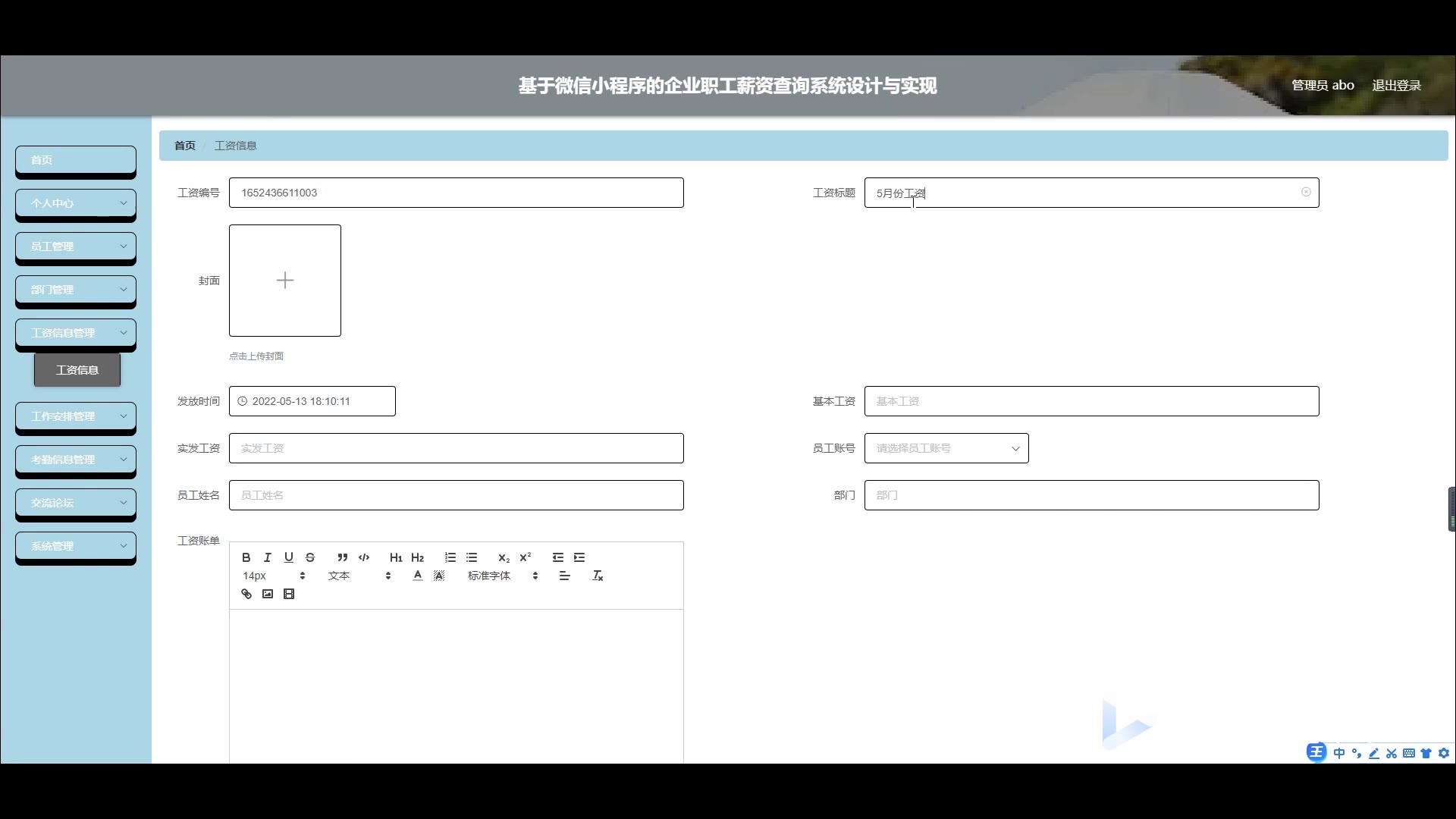Open the 文本 paragraph style dropdown
Image resolution: width=1456 pixels, height=819 pixels.
click(359, 576)
